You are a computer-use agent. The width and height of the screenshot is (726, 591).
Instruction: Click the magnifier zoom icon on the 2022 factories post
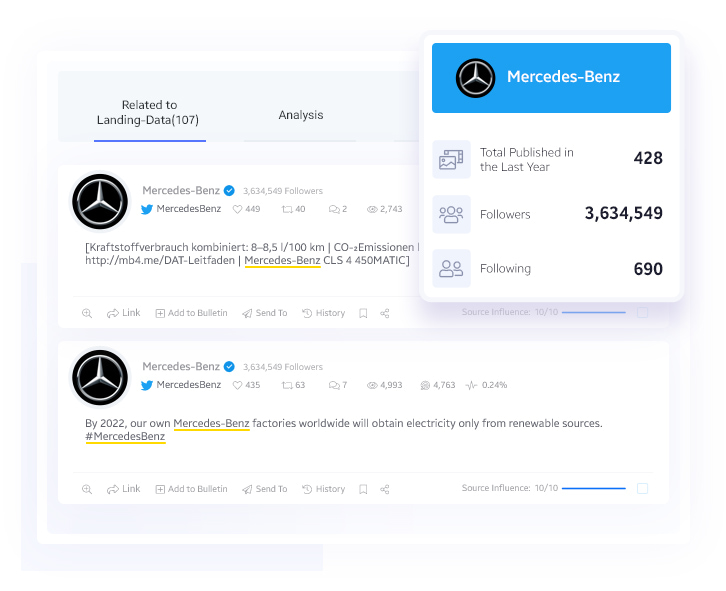[87, 490]
